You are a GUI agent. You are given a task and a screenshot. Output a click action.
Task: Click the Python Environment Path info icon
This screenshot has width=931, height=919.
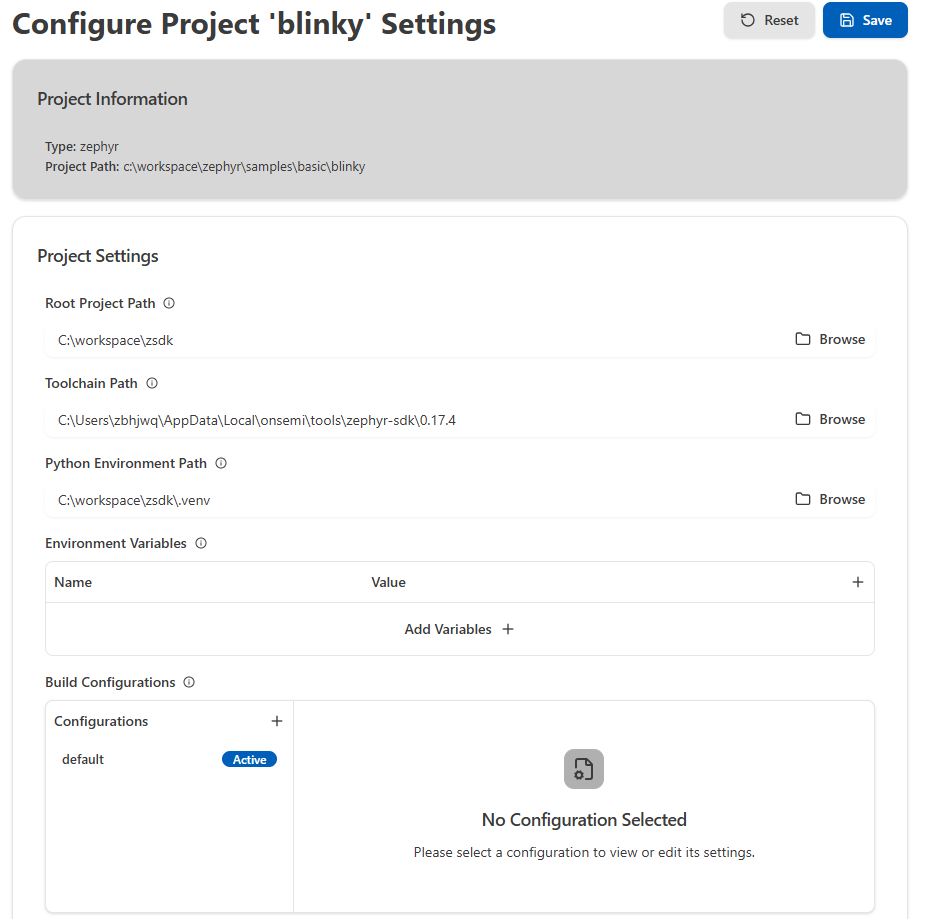pos(221,463)
